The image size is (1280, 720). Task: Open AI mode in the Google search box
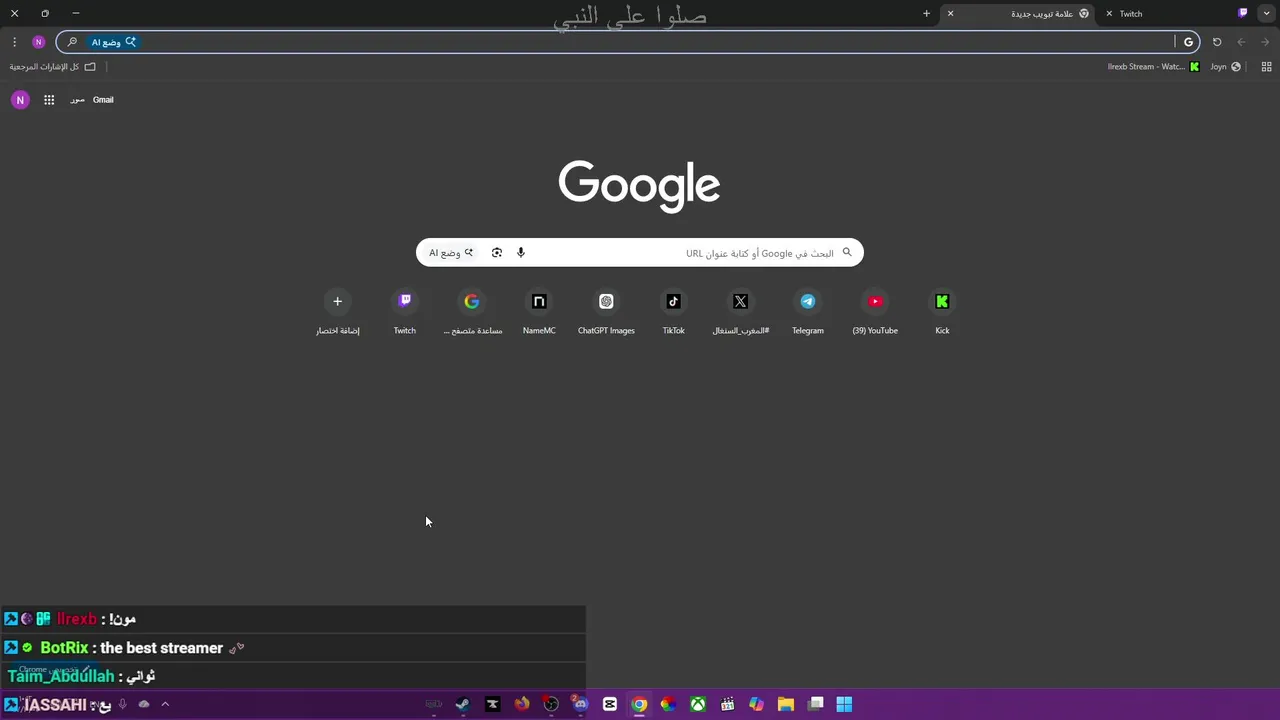coord(451,253)
